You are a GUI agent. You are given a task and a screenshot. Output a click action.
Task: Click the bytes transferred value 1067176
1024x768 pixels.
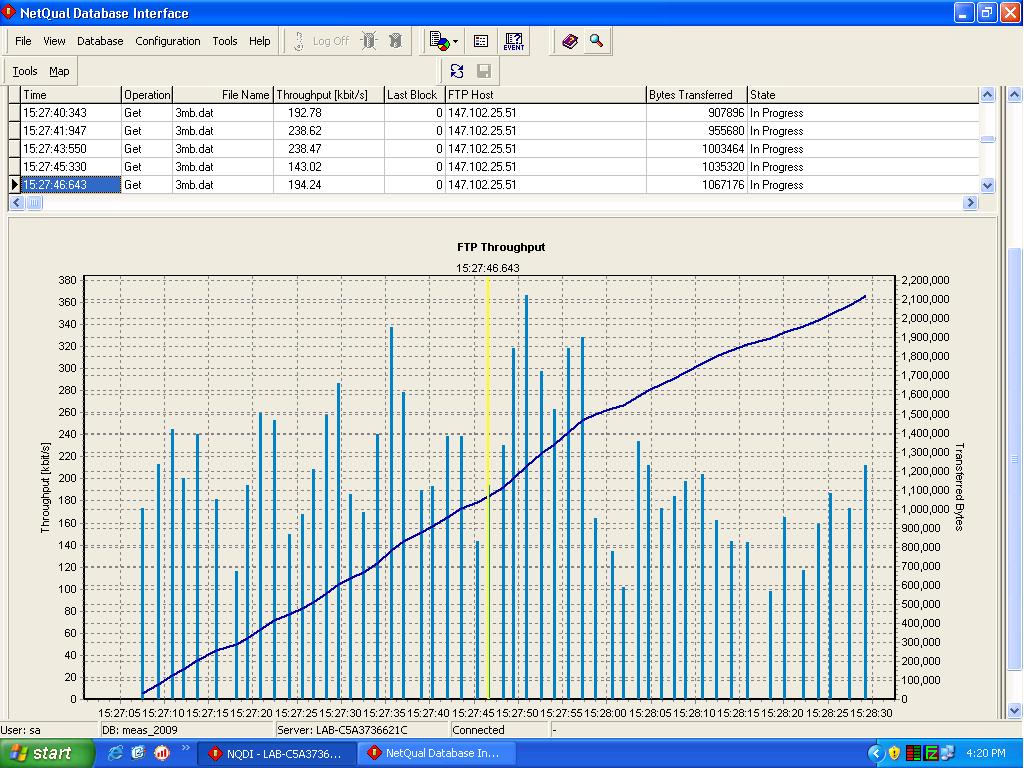point(723,185)
